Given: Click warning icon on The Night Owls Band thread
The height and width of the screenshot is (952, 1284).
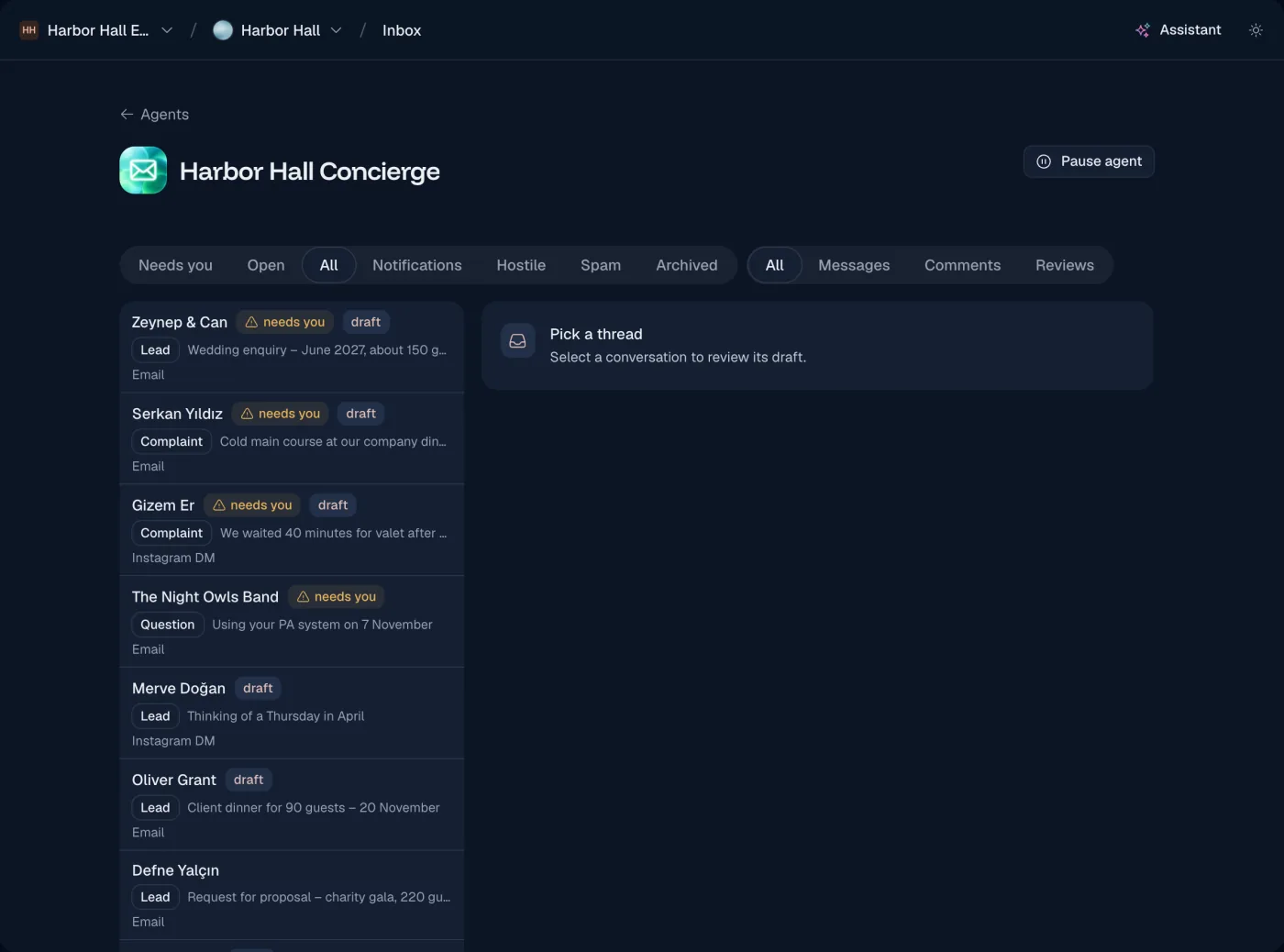Looking at the screenshot, I should coord(303,597).
